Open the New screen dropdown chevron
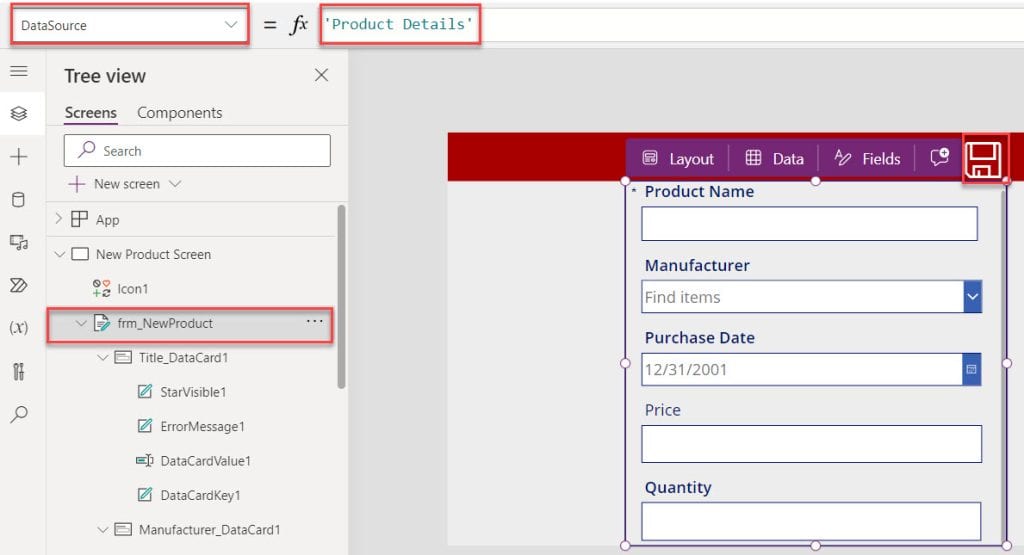This screenshot has height=555, width=1024. point(175,184)
